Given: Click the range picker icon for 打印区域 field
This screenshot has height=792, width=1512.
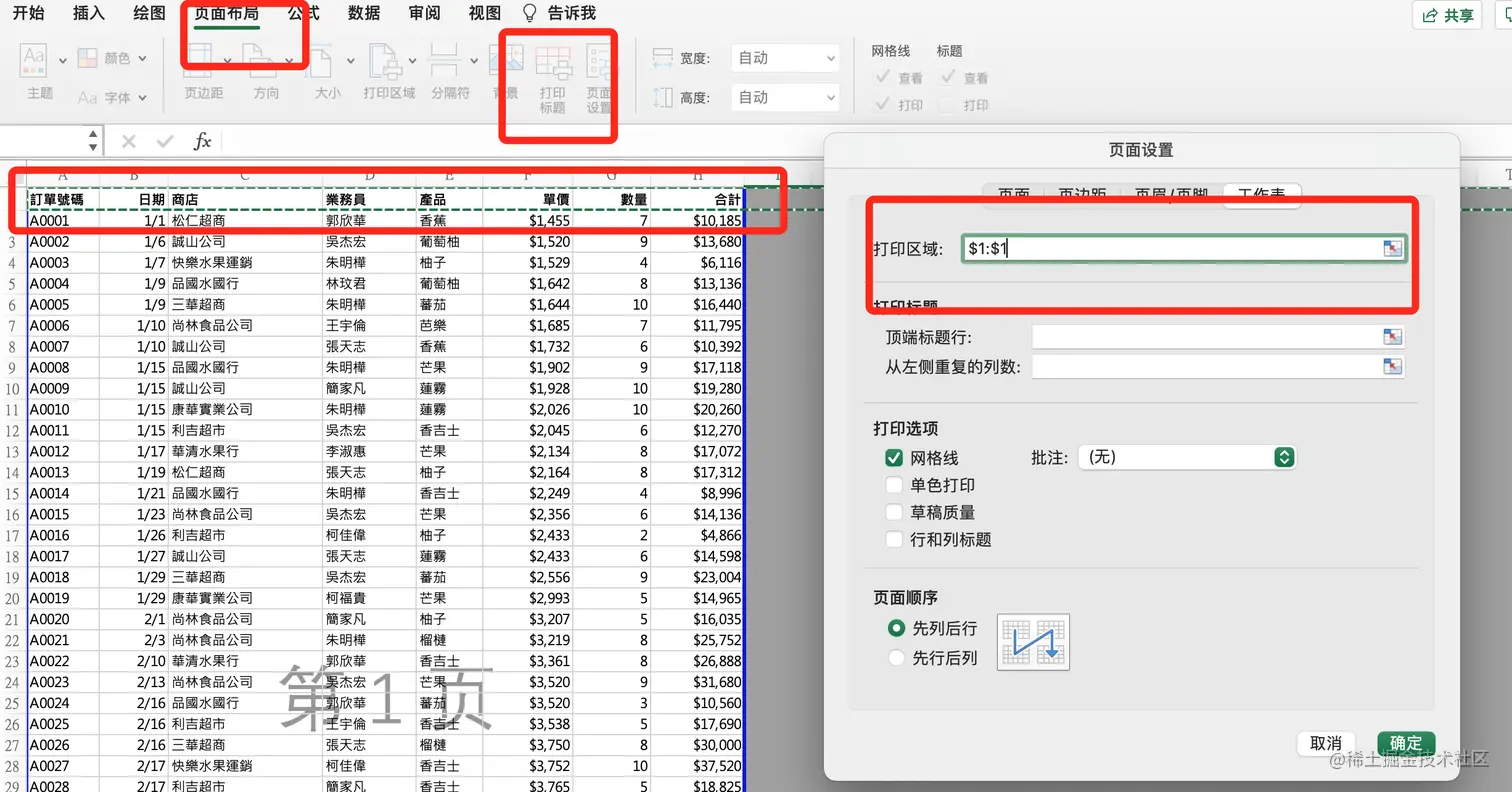Looking at the screenshot, I should coord(1392,249).
